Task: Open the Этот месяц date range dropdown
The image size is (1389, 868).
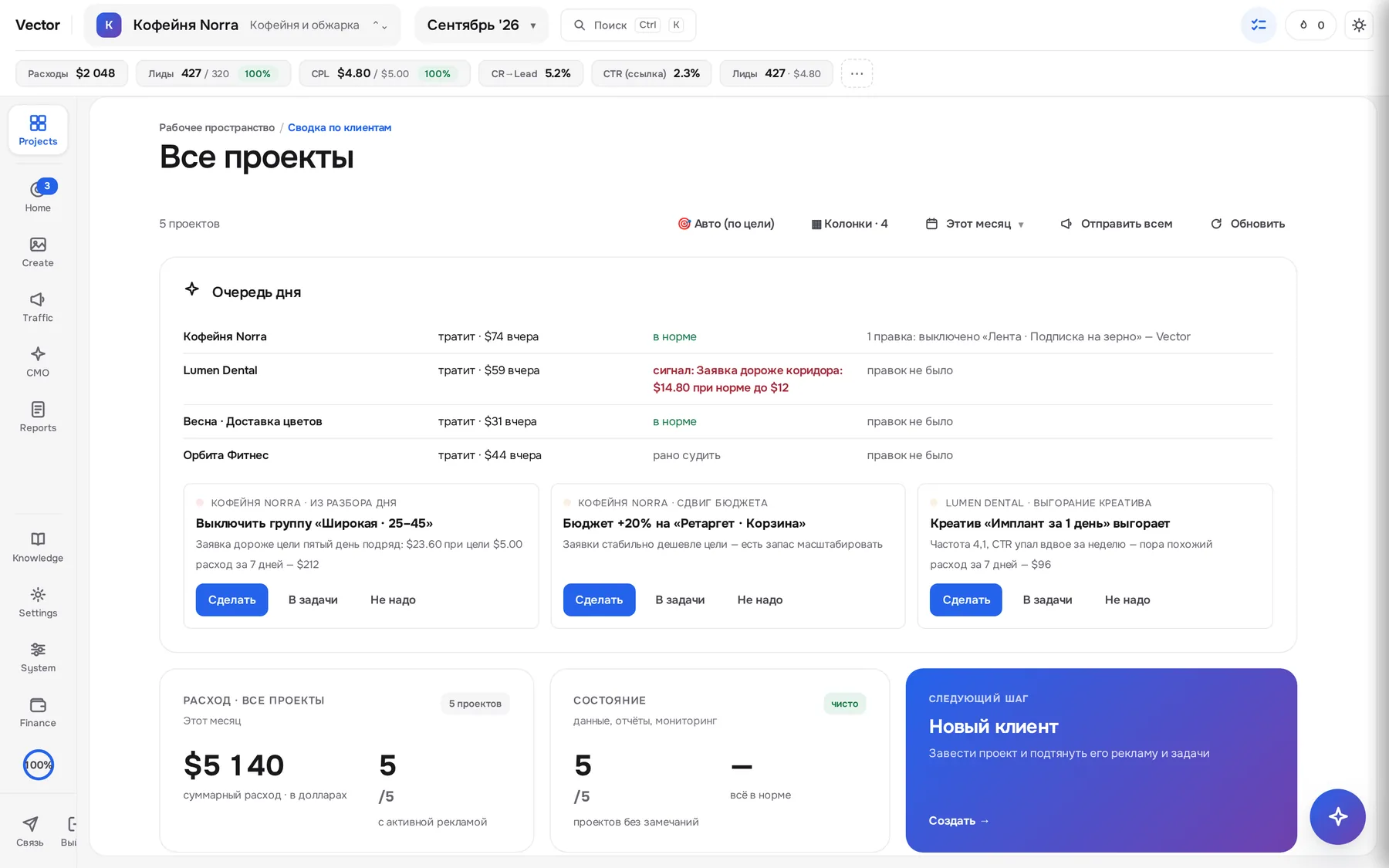Action: [975, 224]
